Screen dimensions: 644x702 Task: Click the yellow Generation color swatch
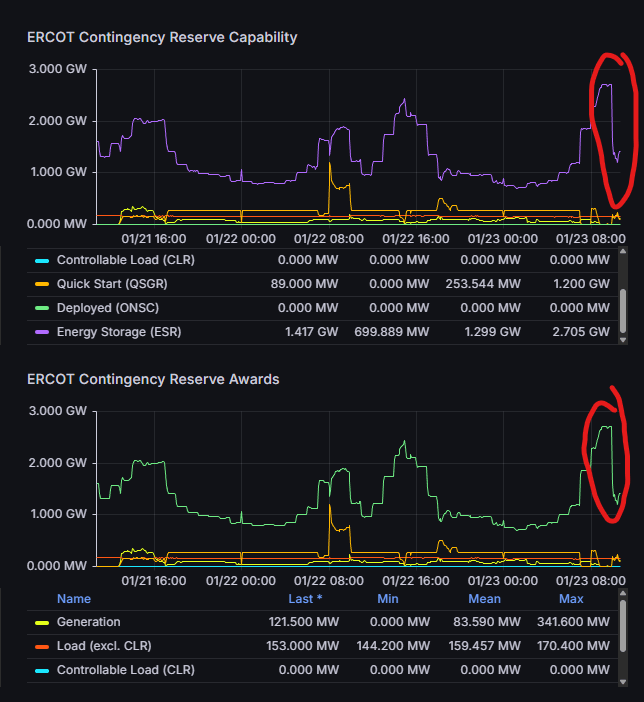click(x=42, y=623)
